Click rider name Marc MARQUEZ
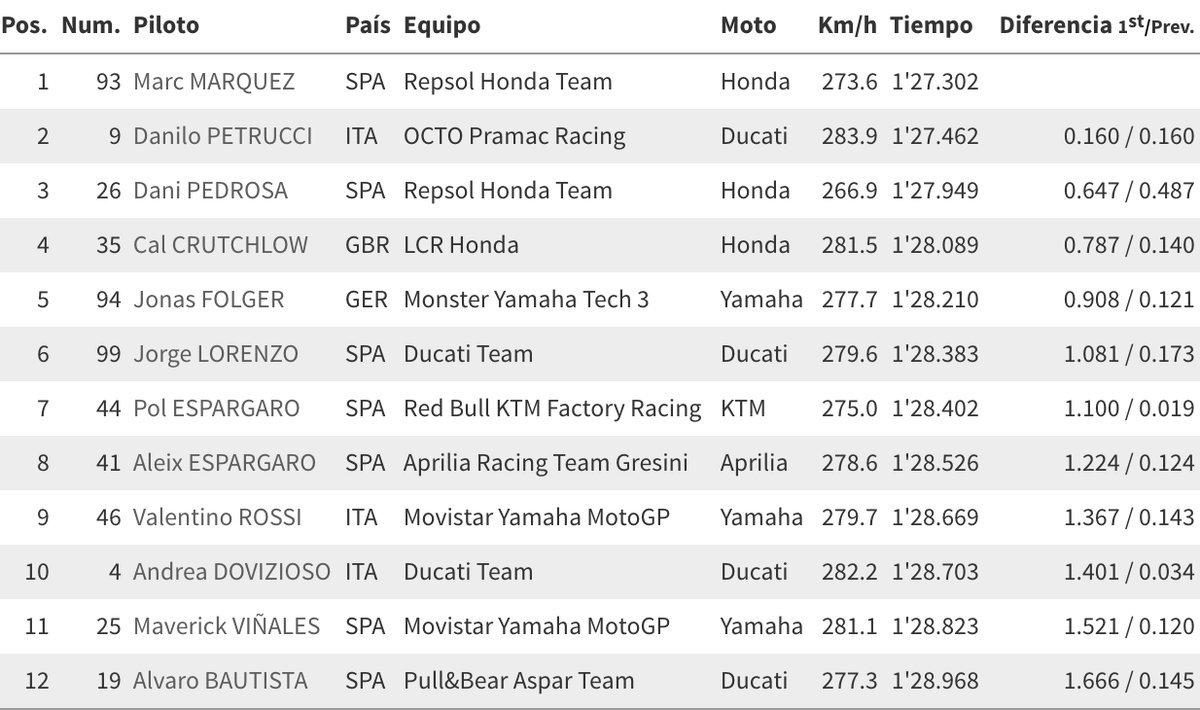Screen dimensions: 1200x710 (x=214, y=82)
